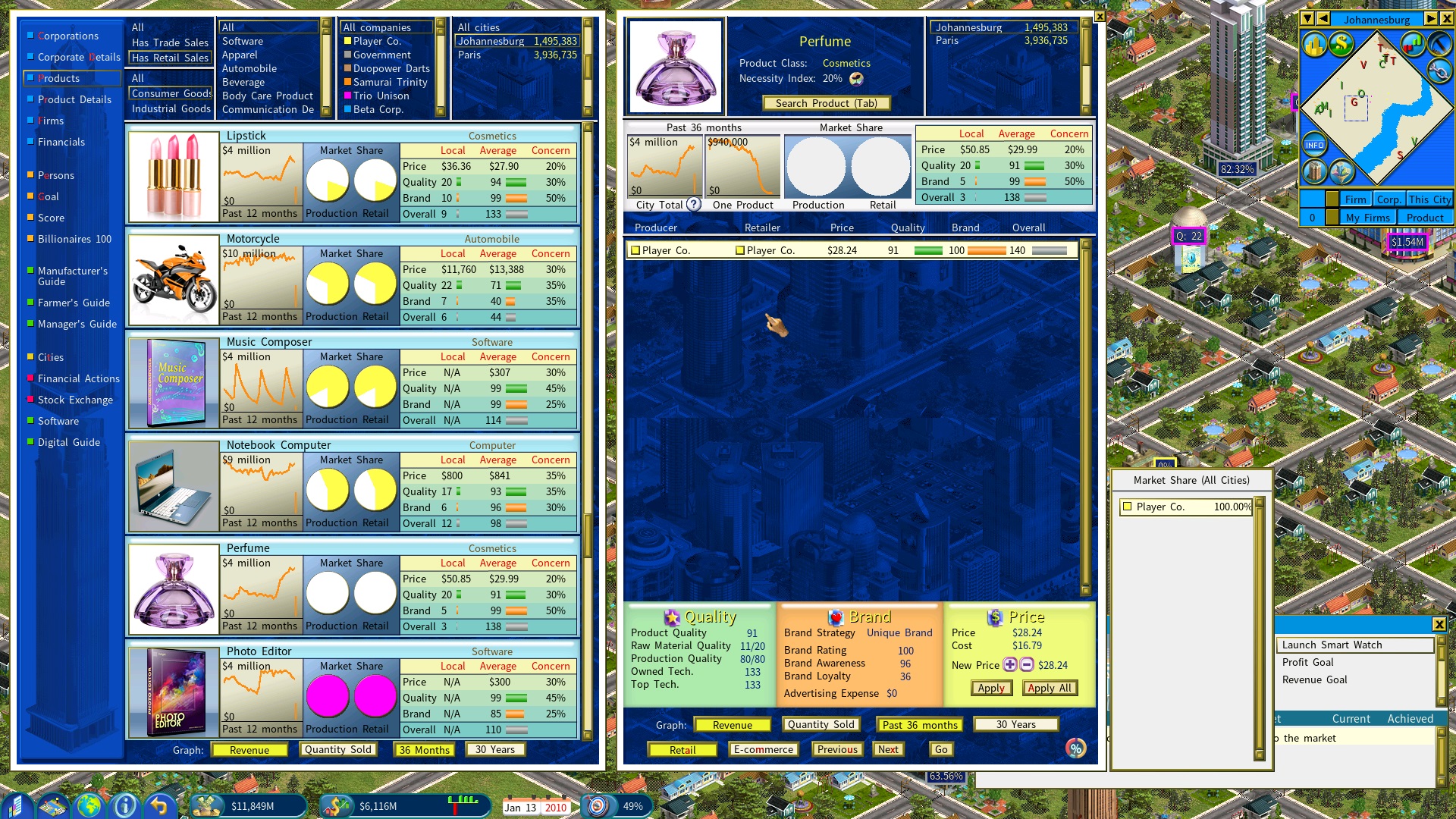Switch to the Firm tab under minimap
1456x819 pixels.
coord(1356,199)
